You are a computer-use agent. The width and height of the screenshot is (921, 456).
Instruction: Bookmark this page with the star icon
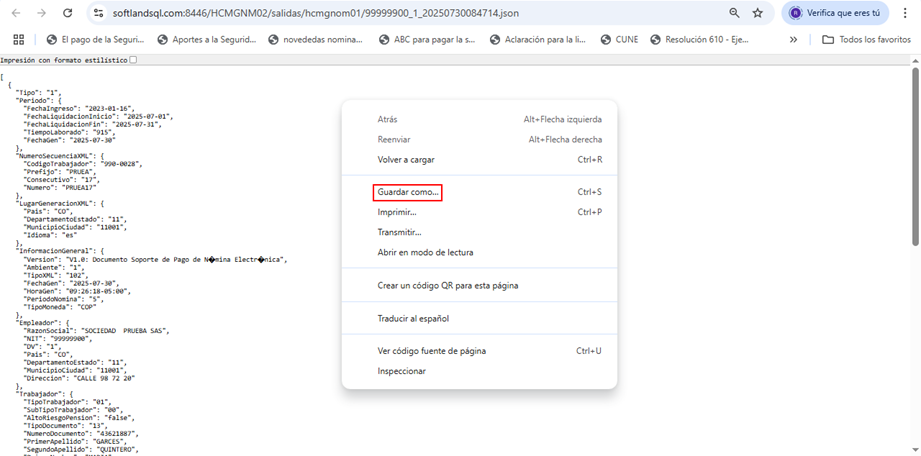point(758,13)
